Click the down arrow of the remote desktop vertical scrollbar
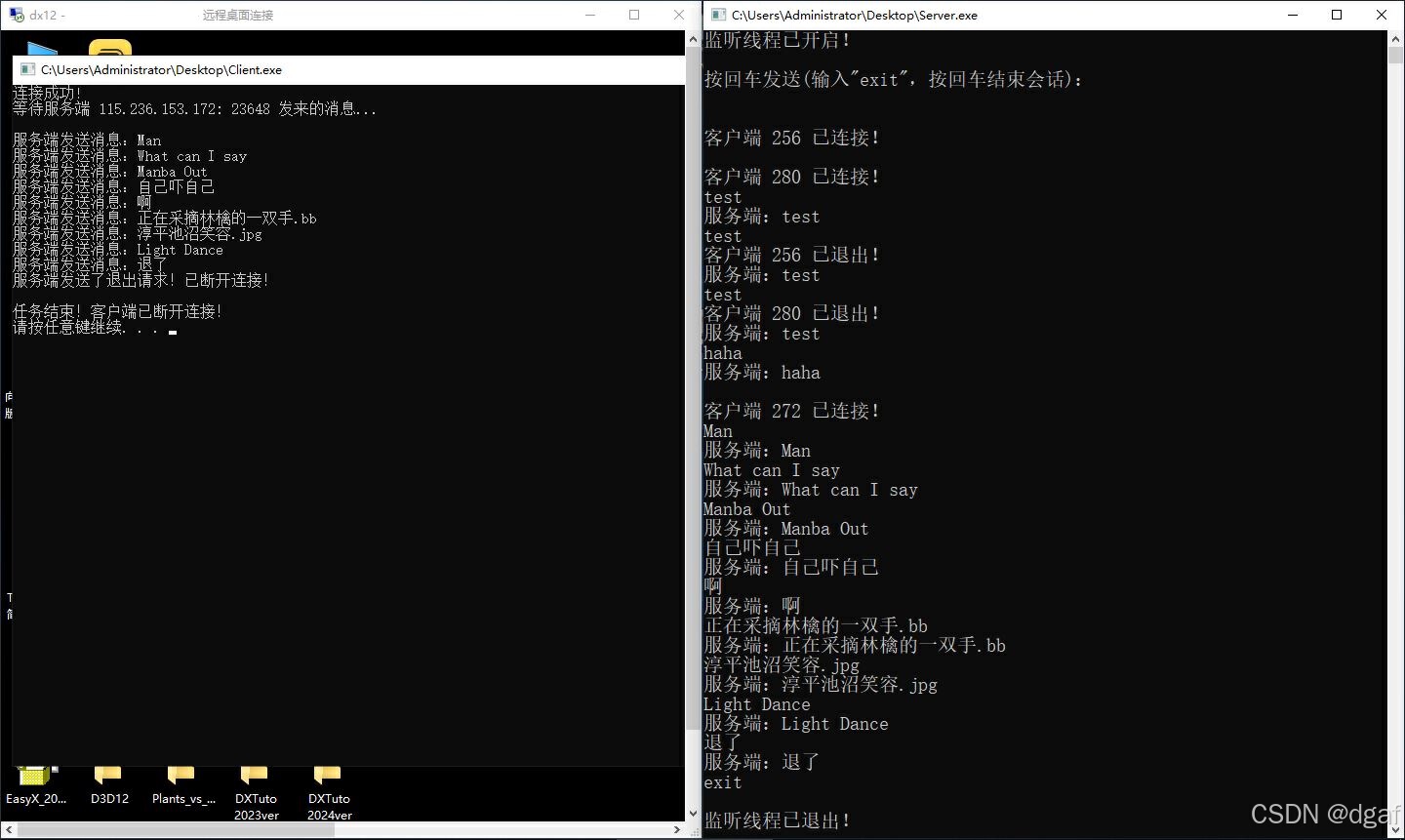The height and width of the screenshot is (840, 1405). [694, 816]
